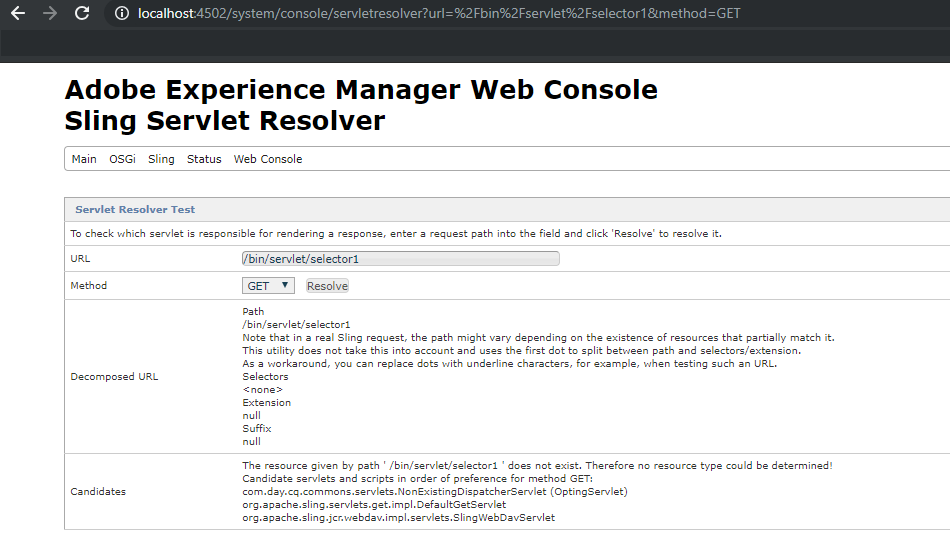Click the Method row label

pyautogui.click(x=88, y=285)
